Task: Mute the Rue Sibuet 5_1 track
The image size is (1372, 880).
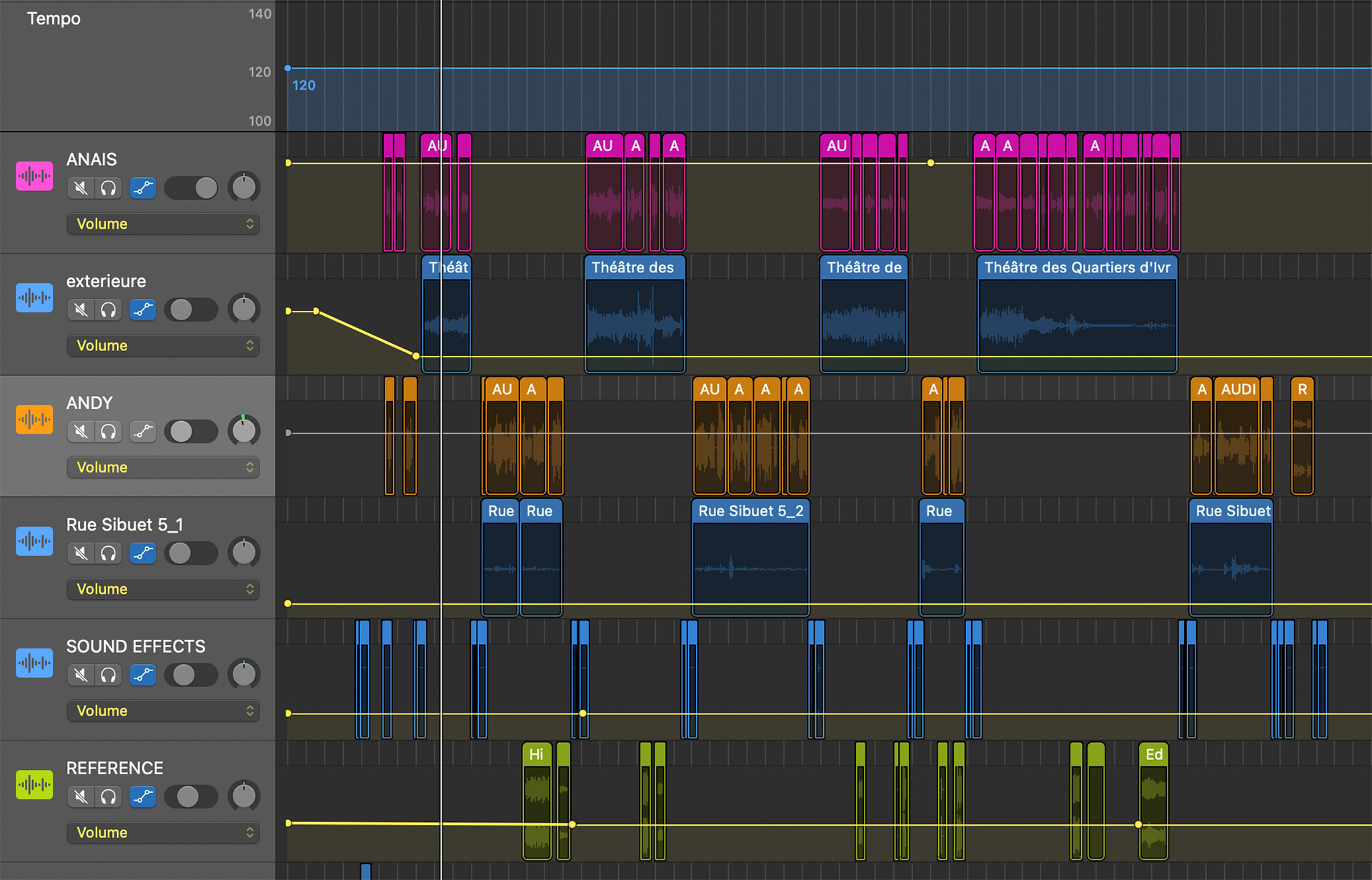Action: 81,553
